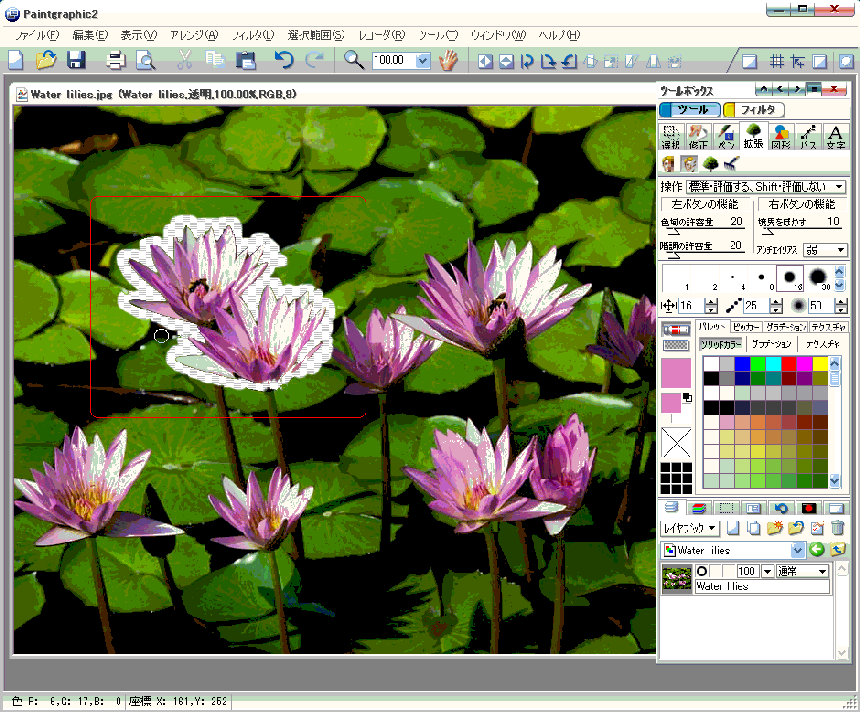
Task: Select the 修正 (Retouch) tool group
Action: click(x=698, y=137)
